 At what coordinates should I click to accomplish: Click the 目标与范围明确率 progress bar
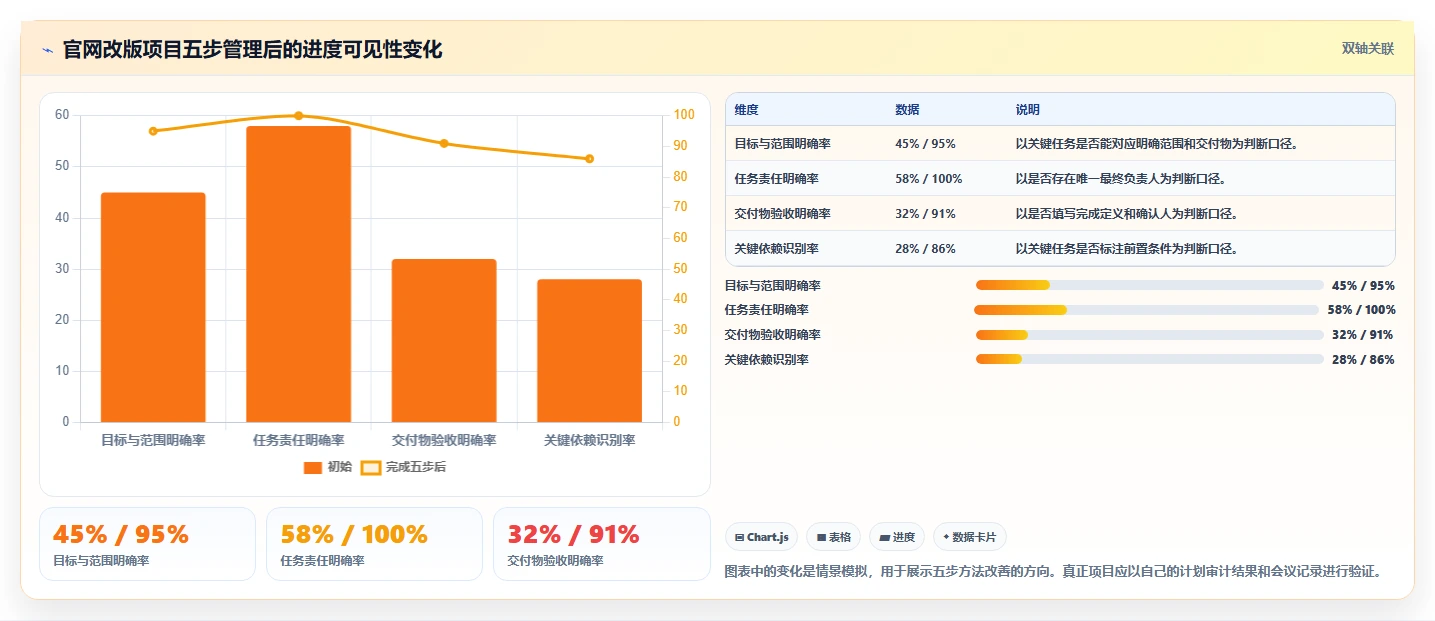(x=1150, y=285)
